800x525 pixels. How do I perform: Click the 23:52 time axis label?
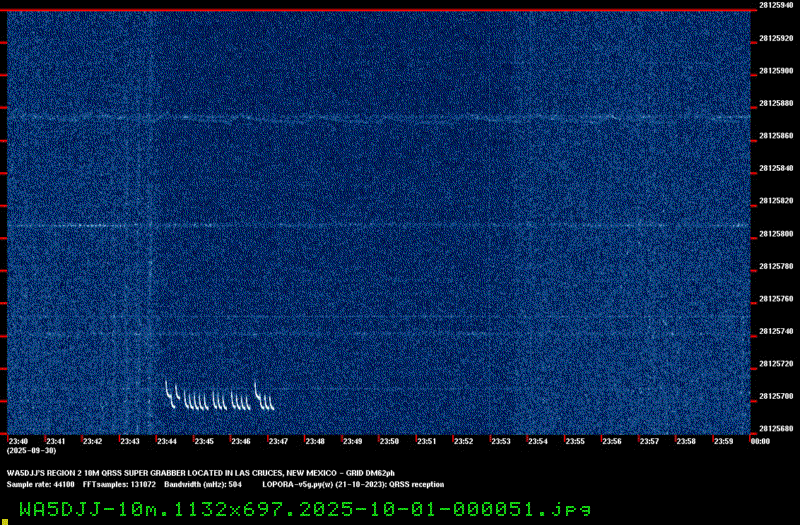(x=464, y=441)
